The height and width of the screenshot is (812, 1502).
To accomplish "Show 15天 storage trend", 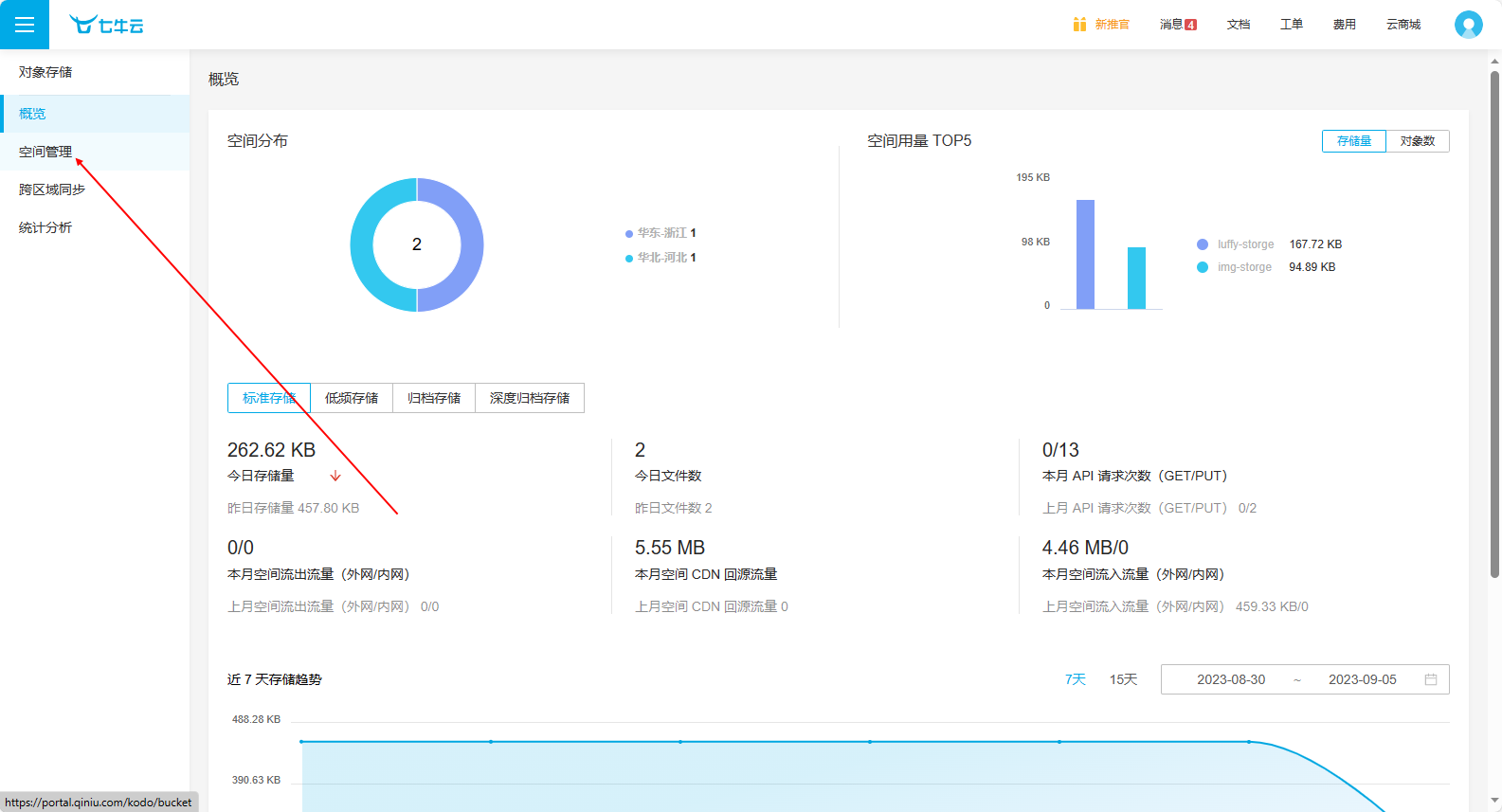I will tap(1123, 679).
